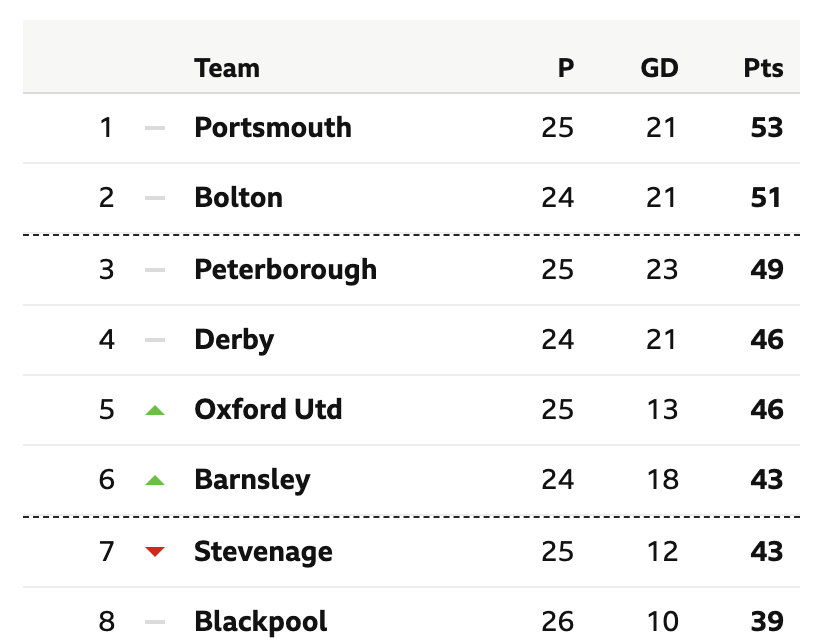Select Oxford Utd team name

[x=268, y=409]
